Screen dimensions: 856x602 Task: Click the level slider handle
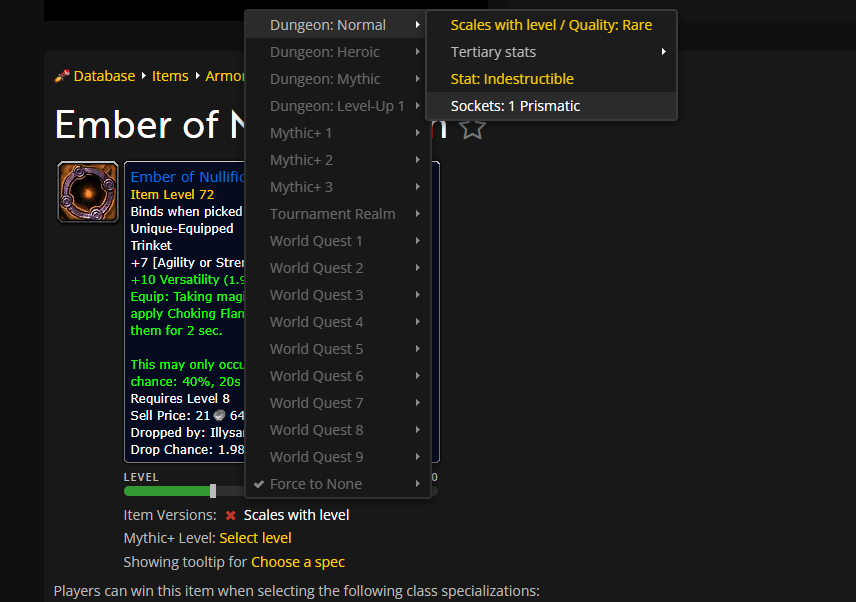213,491
